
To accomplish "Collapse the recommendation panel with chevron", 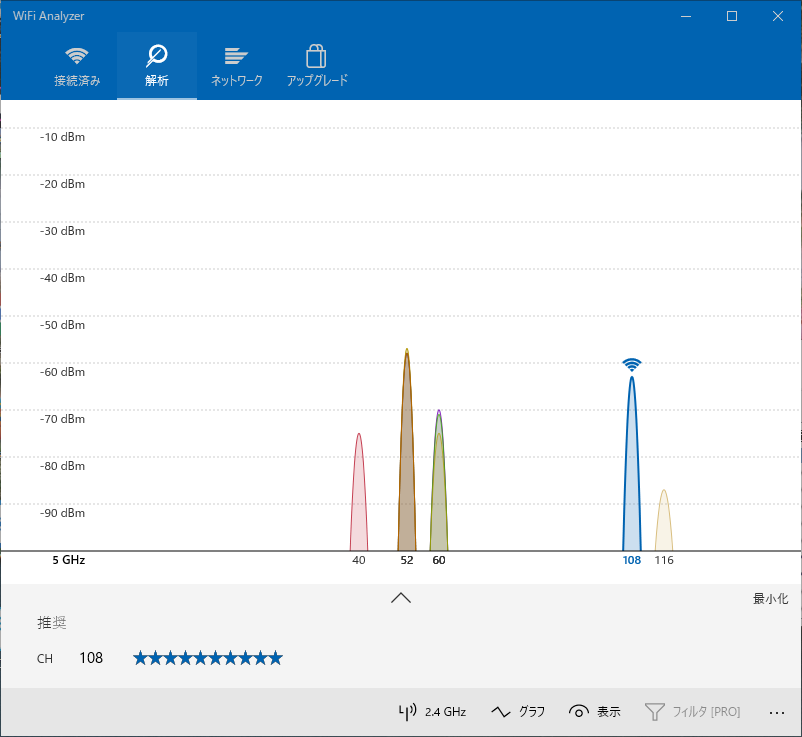I will pyautogui.click(x=401, y=598).
